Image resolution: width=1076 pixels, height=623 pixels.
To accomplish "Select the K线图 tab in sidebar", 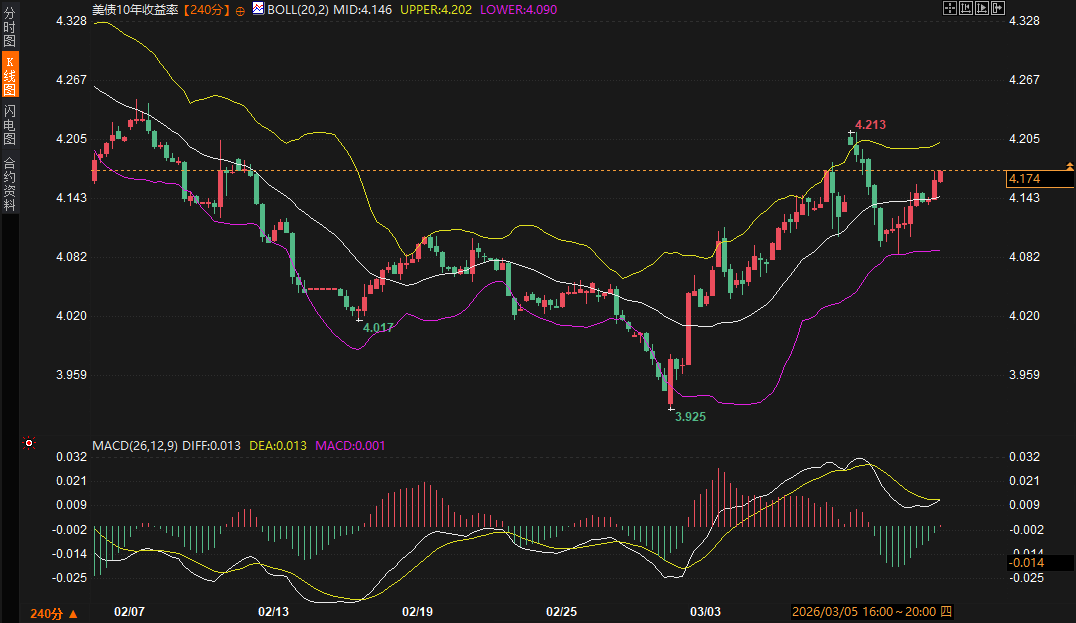I will [x=10, y=76].
